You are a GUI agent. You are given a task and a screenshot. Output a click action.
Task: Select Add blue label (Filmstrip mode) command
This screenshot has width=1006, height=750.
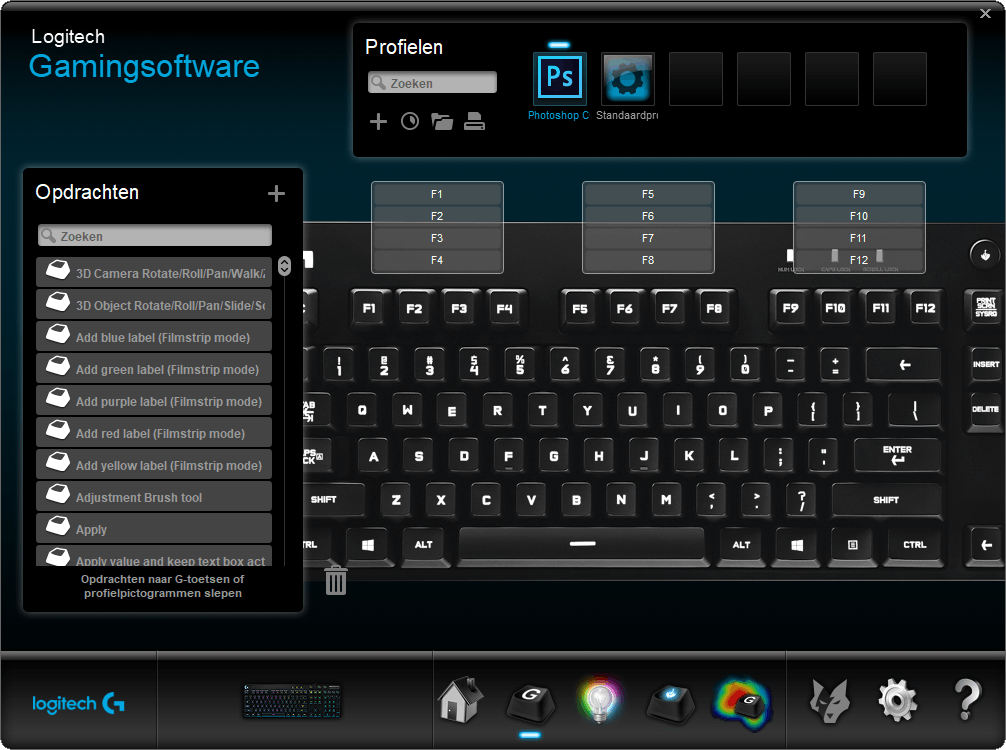[154, 336]
